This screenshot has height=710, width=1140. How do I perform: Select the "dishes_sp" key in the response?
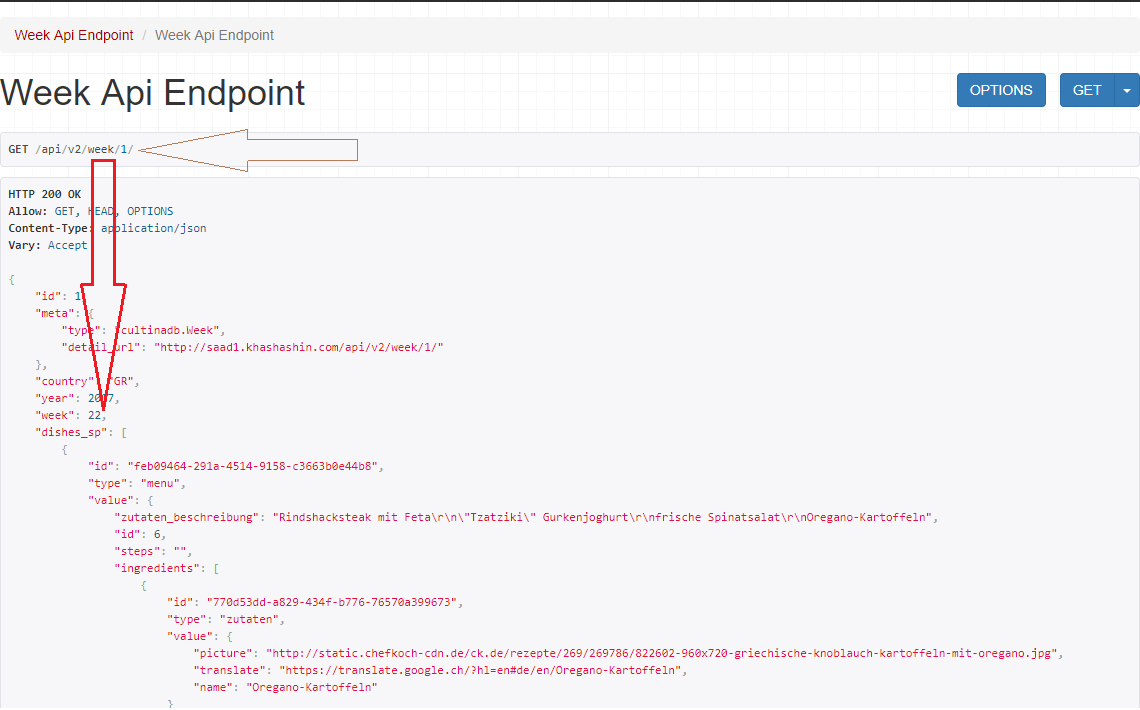coord(70,432)
